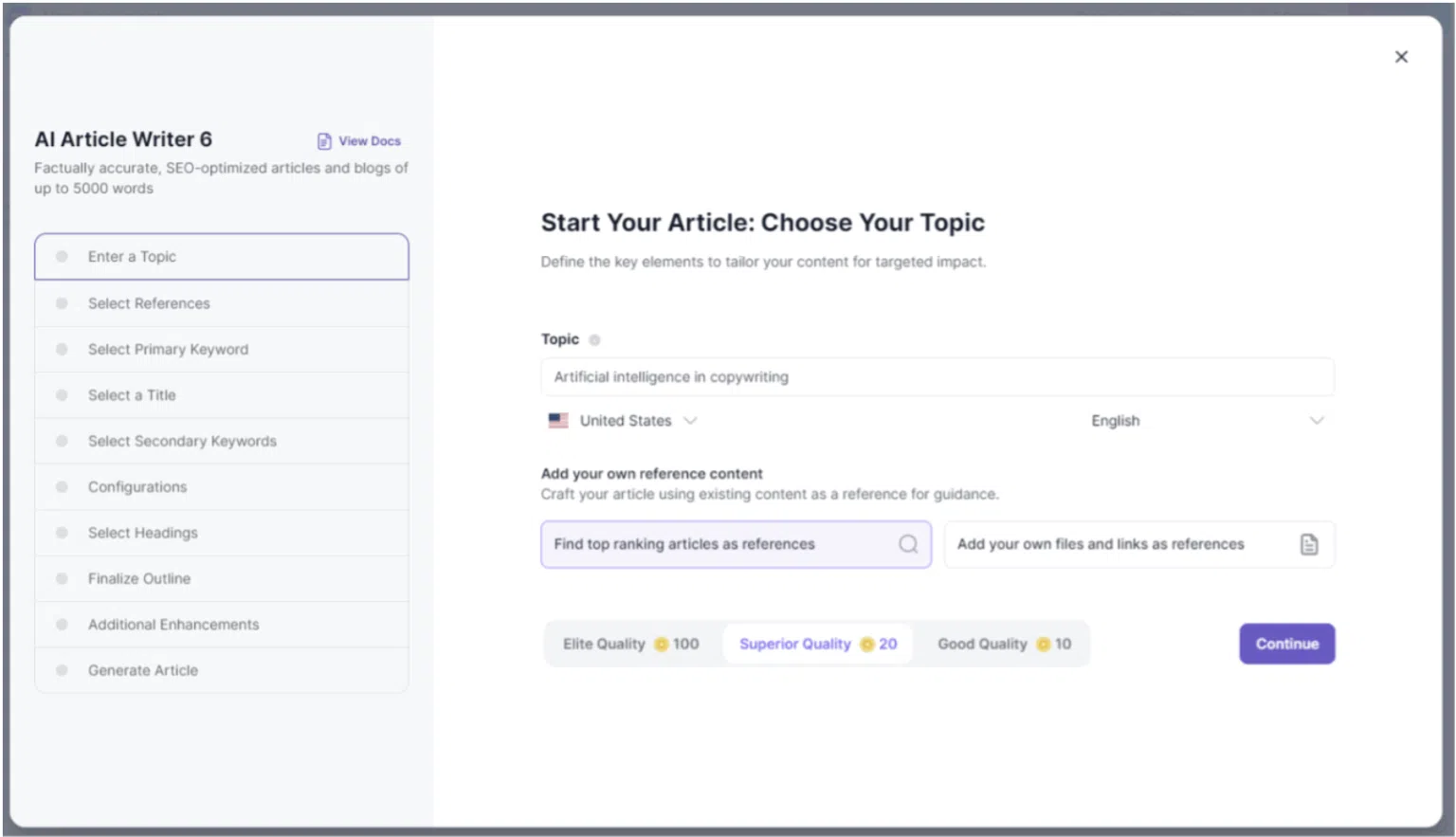The image size is (1456, 837).
Task: Choose Find top ranking articles as references
Action: pos(736,544)
